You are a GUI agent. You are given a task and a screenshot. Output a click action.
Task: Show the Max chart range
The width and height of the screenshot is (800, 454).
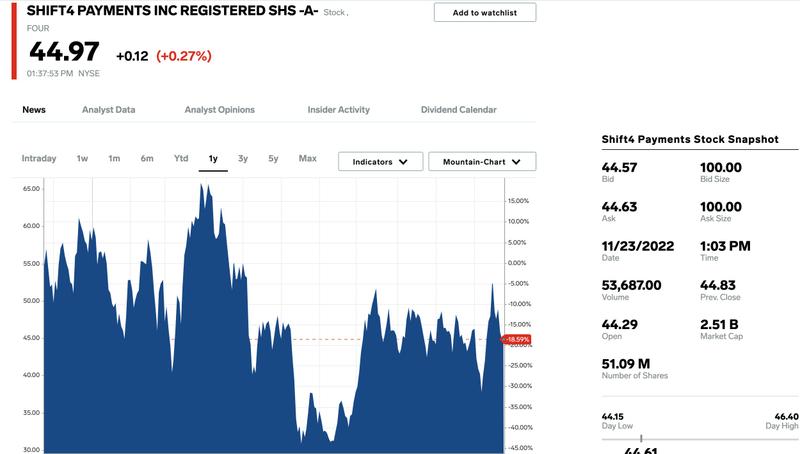308,158
